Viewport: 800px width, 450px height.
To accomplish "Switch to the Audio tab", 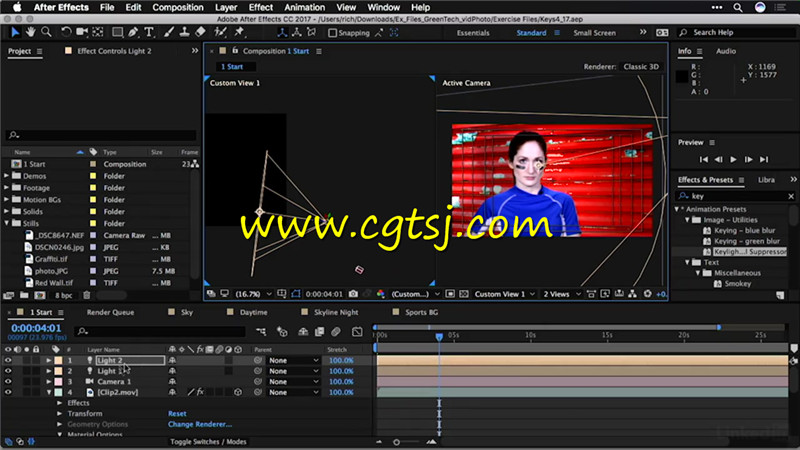I will click(x=726, y=51).
